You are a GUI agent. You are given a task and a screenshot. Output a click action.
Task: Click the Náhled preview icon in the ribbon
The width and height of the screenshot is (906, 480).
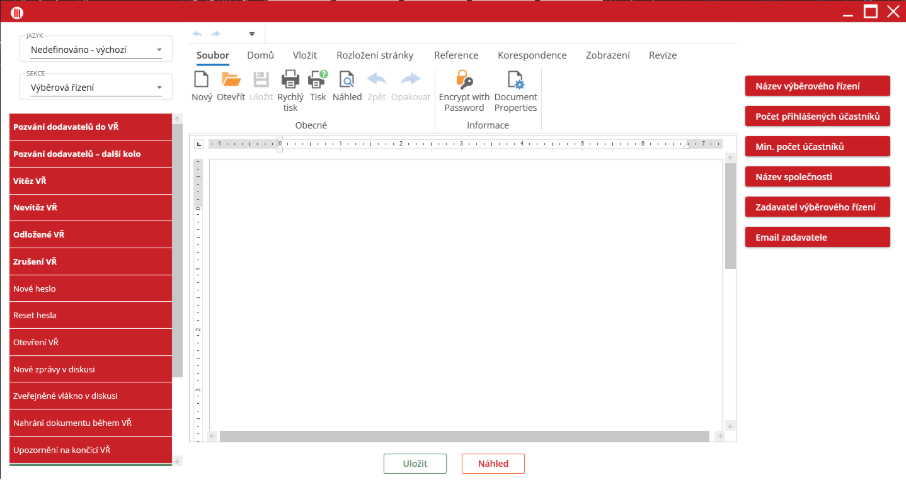coord(347,81)
